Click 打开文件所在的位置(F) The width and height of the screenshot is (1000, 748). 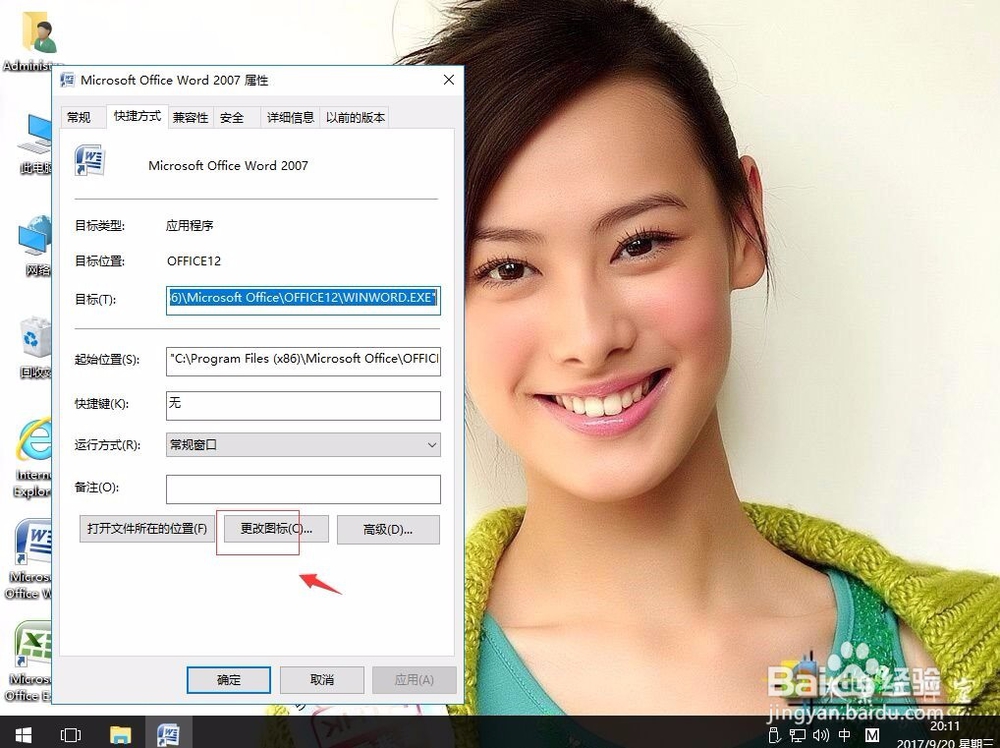[x=145, y=529]
